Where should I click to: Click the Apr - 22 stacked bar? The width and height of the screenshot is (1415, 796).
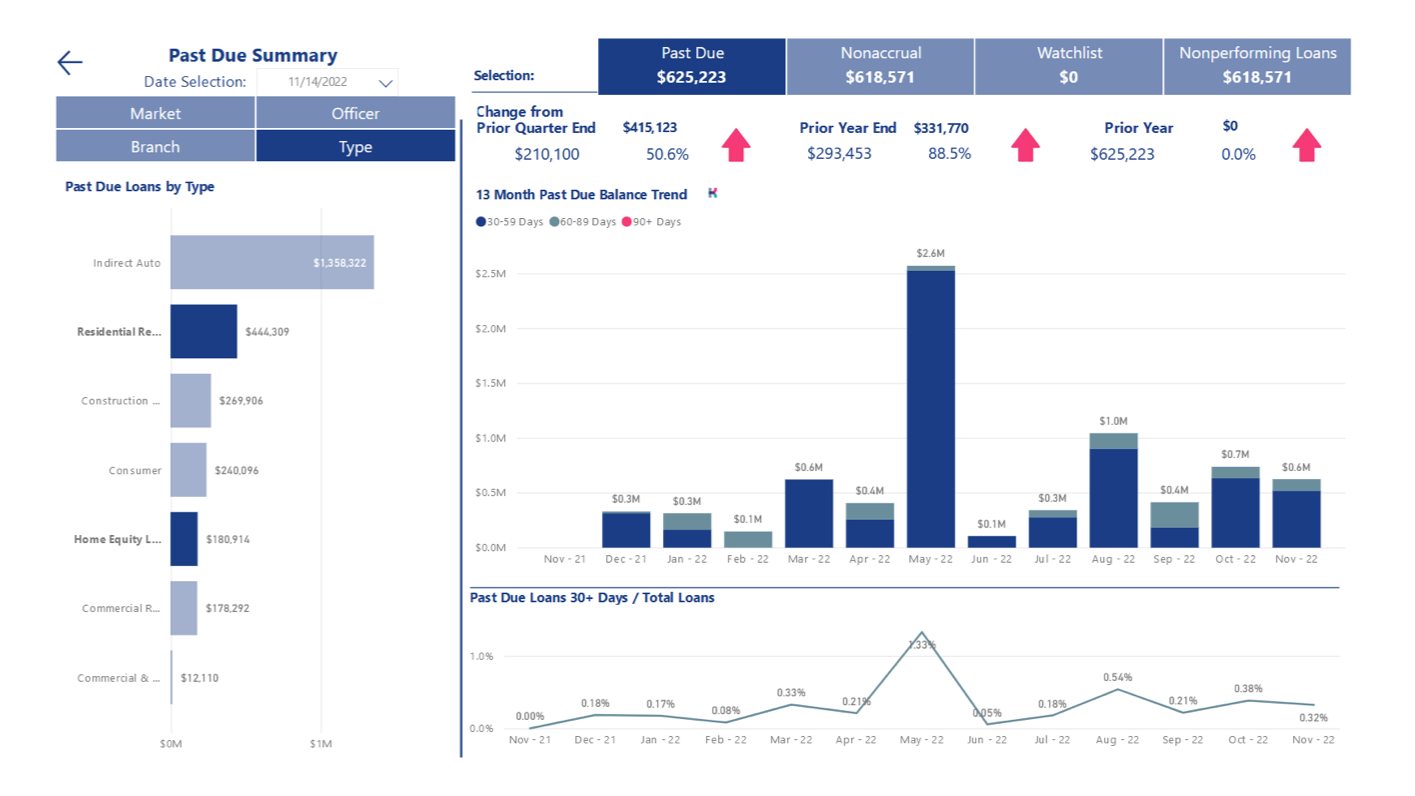tap(870, 526)
